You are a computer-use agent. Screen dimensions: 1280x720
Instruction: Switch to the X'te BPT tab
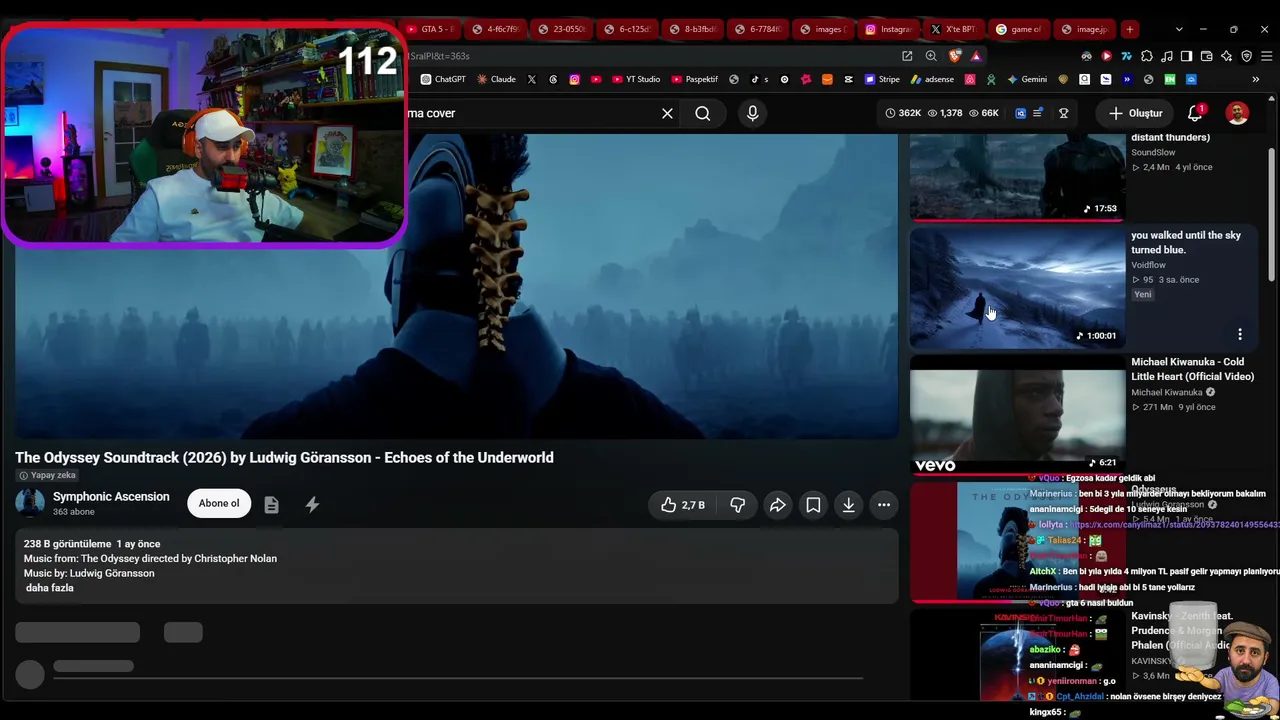point(952,29)
